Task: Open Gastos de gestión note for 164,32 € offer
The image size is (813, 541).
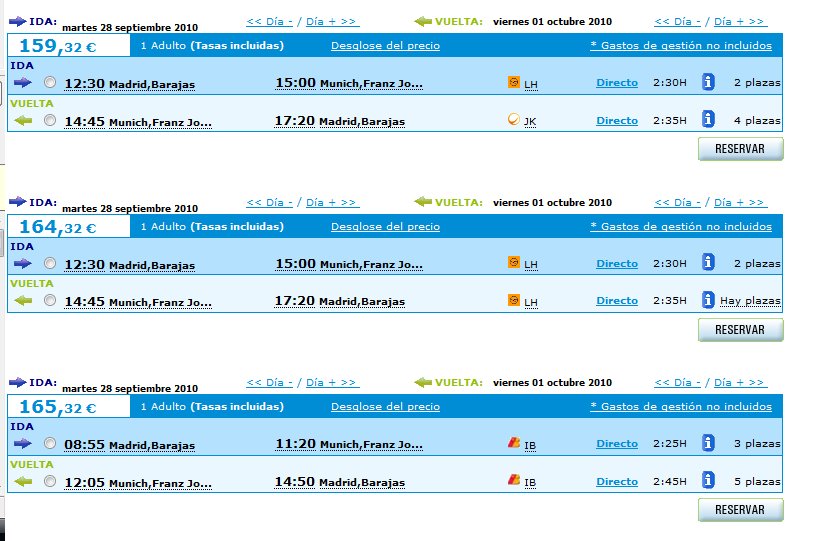Action: click(x=681, y=227)
